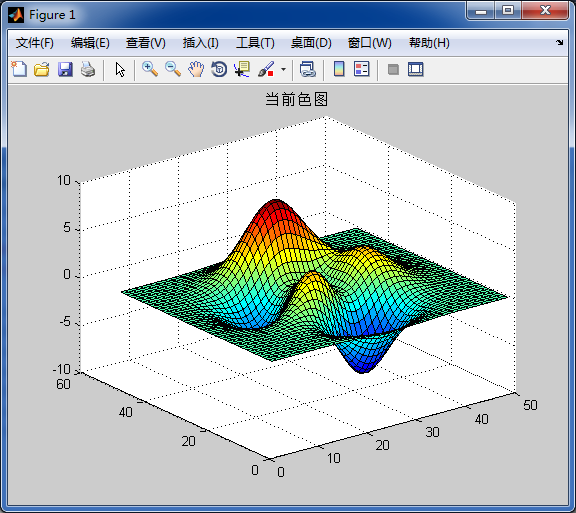Save the figure with the floppy icon
This screenshot has height=513, width=576.
tap(65, 69)
